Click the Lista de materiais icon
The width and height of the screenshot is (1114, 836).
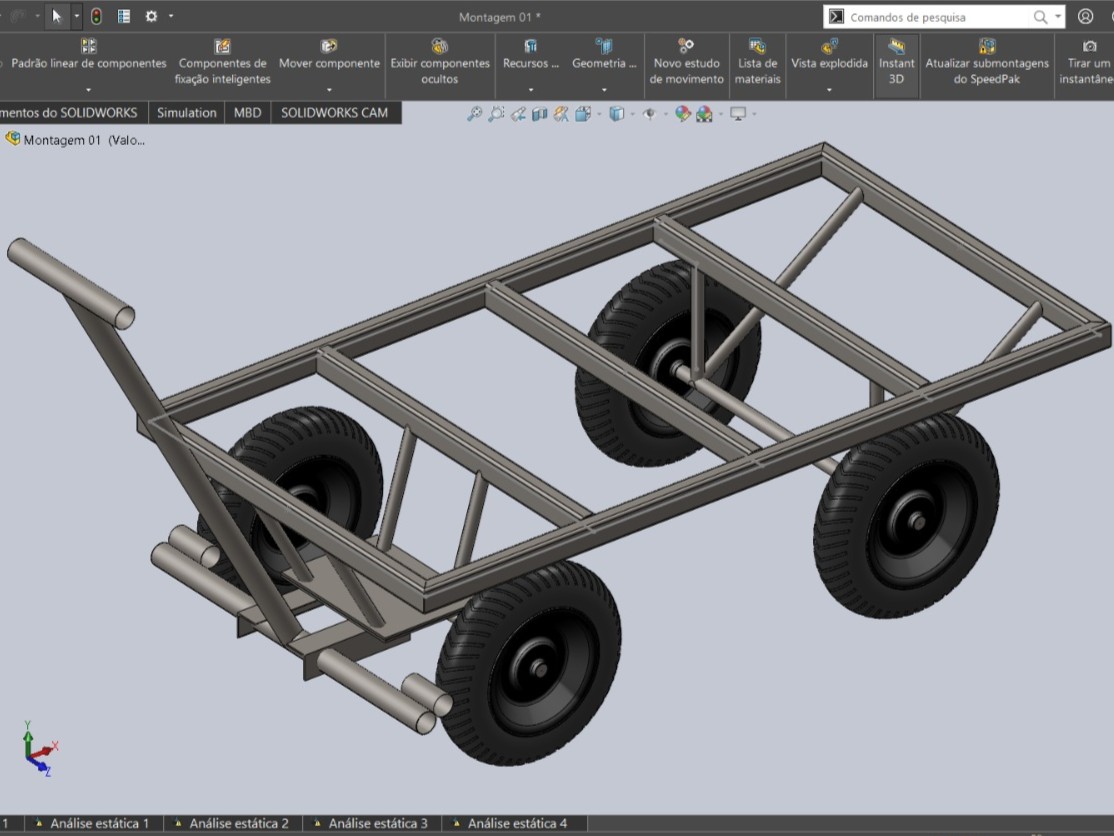point(757,61)
